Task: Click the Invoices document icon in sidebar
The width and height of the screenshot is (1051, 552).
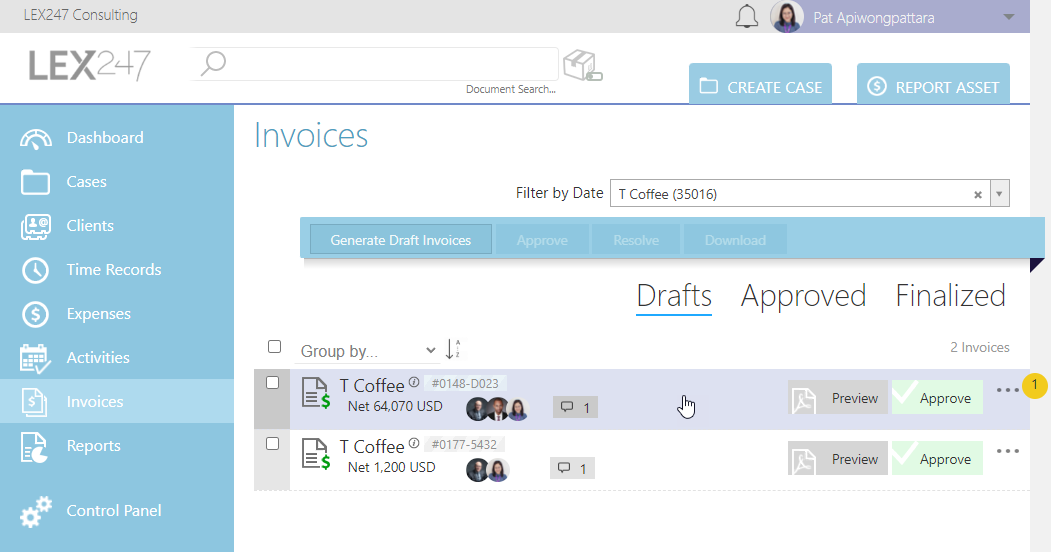Action: (x=34, y=403)
